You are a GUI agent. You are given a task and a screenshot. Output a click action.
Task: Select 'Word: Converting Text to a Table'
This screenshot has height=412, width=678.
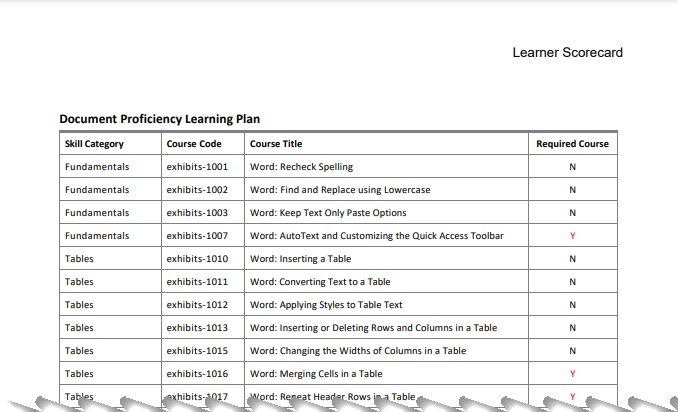320,281
